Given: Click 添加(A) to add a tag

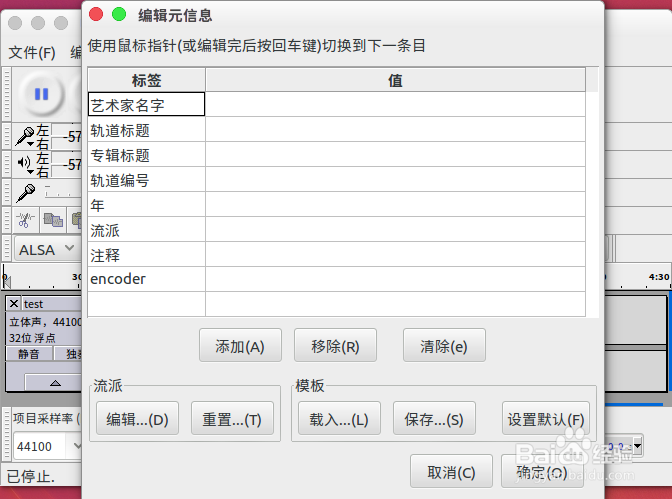Looking at the screenshot, I should tap(240, 346).
